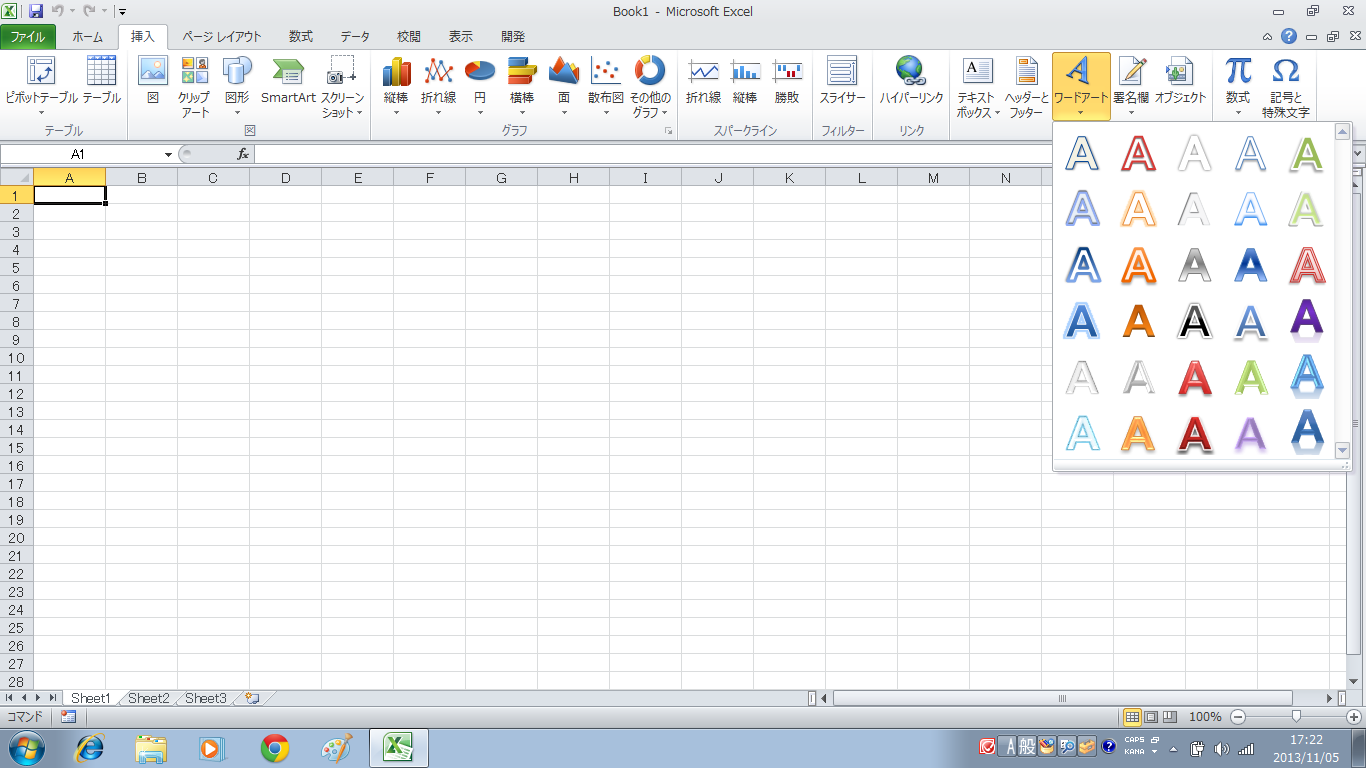Select normal view button in status bar
Viewport: 1366px width, 768px height.
pos(1132,717)
